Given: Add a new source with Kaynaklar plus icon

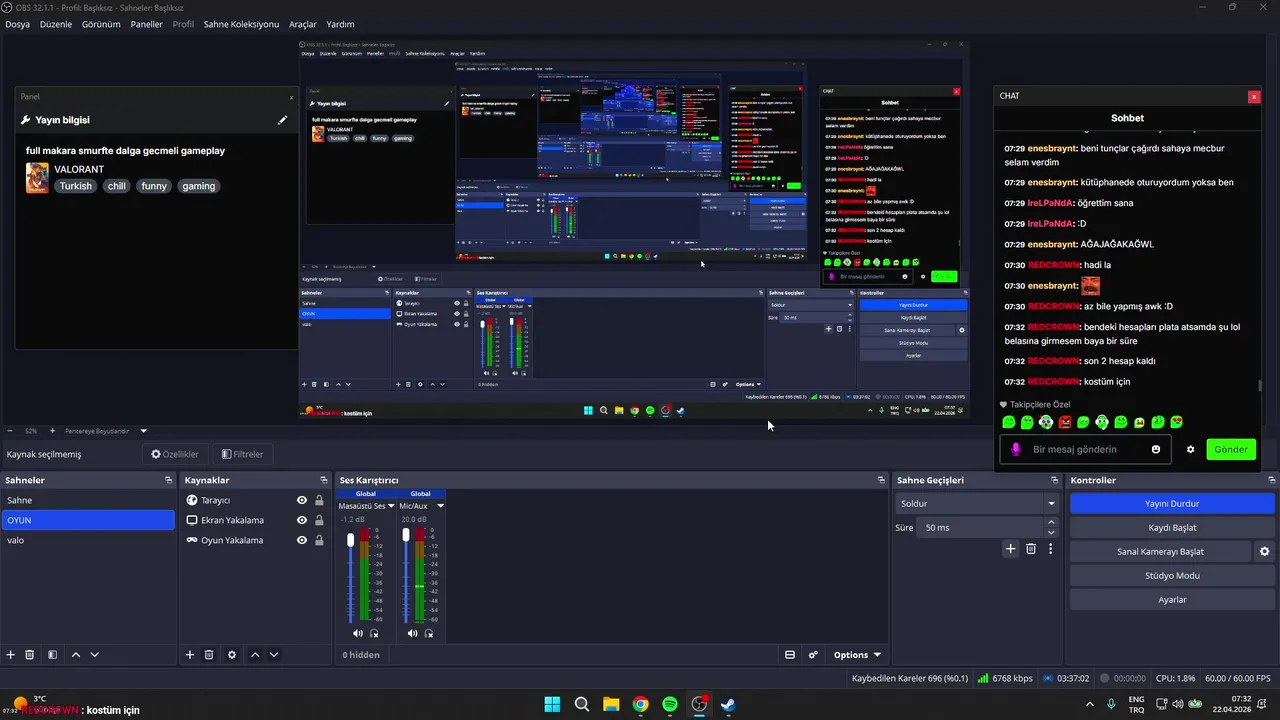Looking at the screenshot, I should point(190,655).
